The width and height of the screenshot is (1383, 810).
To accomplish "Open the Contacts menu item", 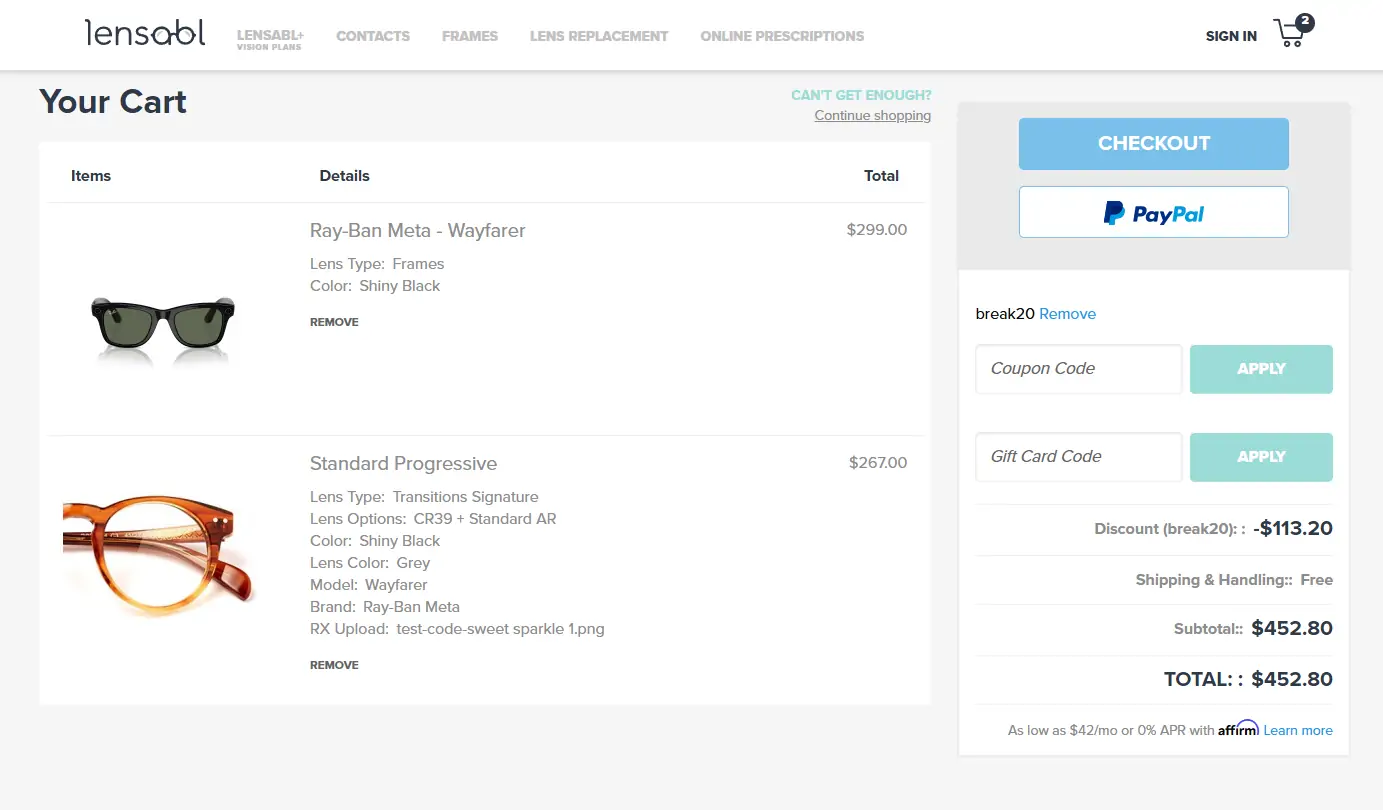I will [x=373, y=36].
